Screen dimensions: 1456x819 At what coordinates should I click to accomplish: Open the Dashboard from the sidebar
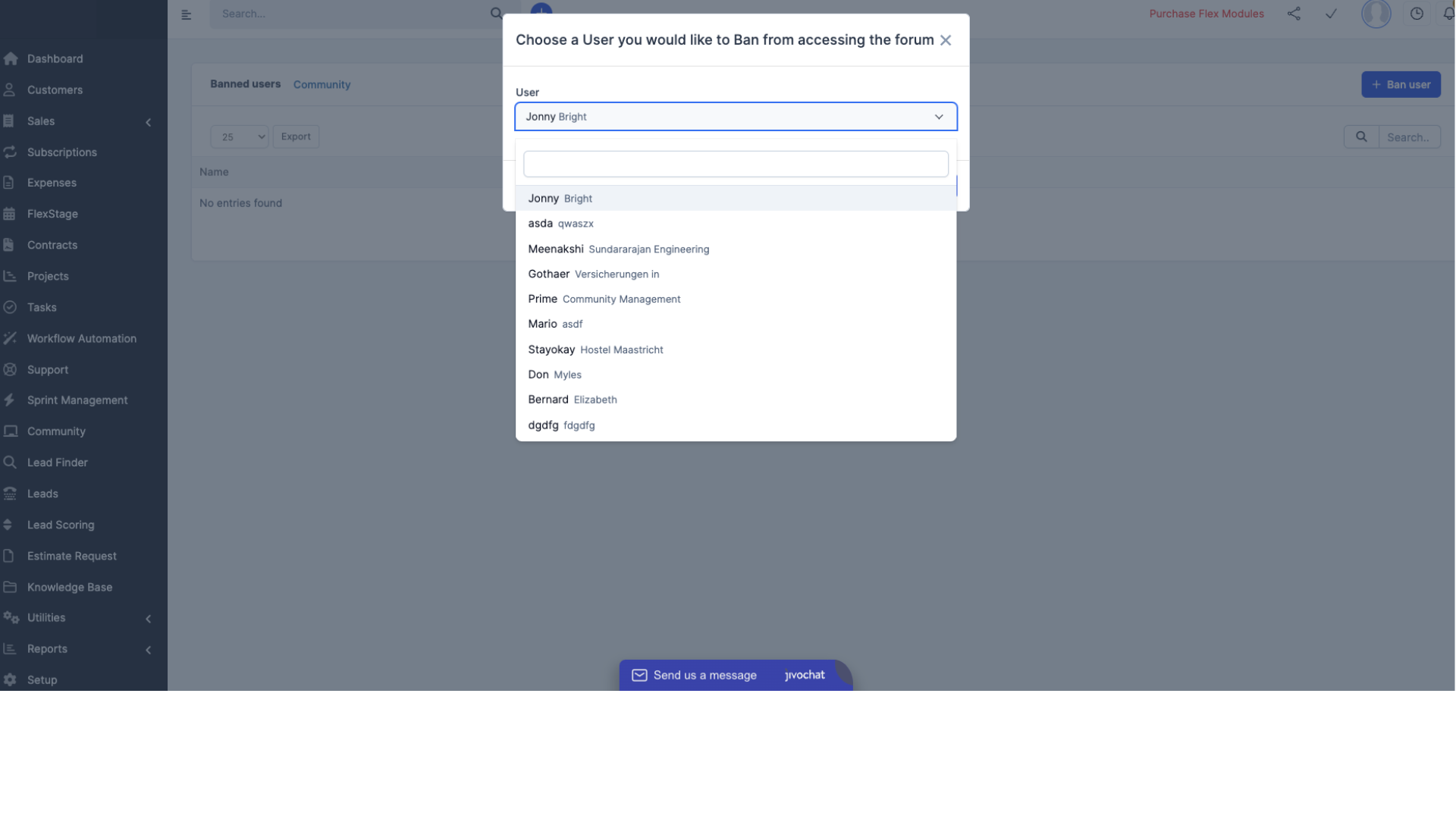(55, 58)
